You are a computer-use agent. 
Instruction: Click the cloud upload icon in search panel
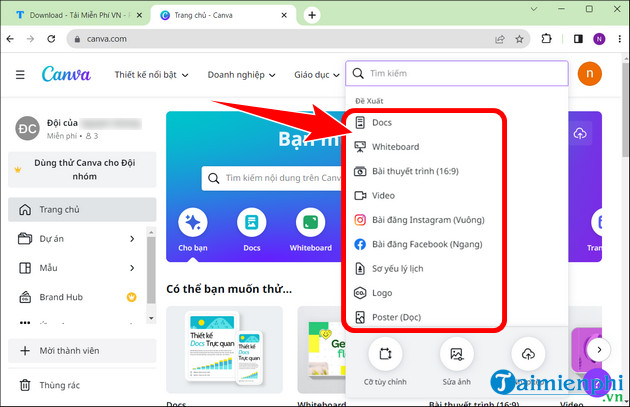(528, 354)
